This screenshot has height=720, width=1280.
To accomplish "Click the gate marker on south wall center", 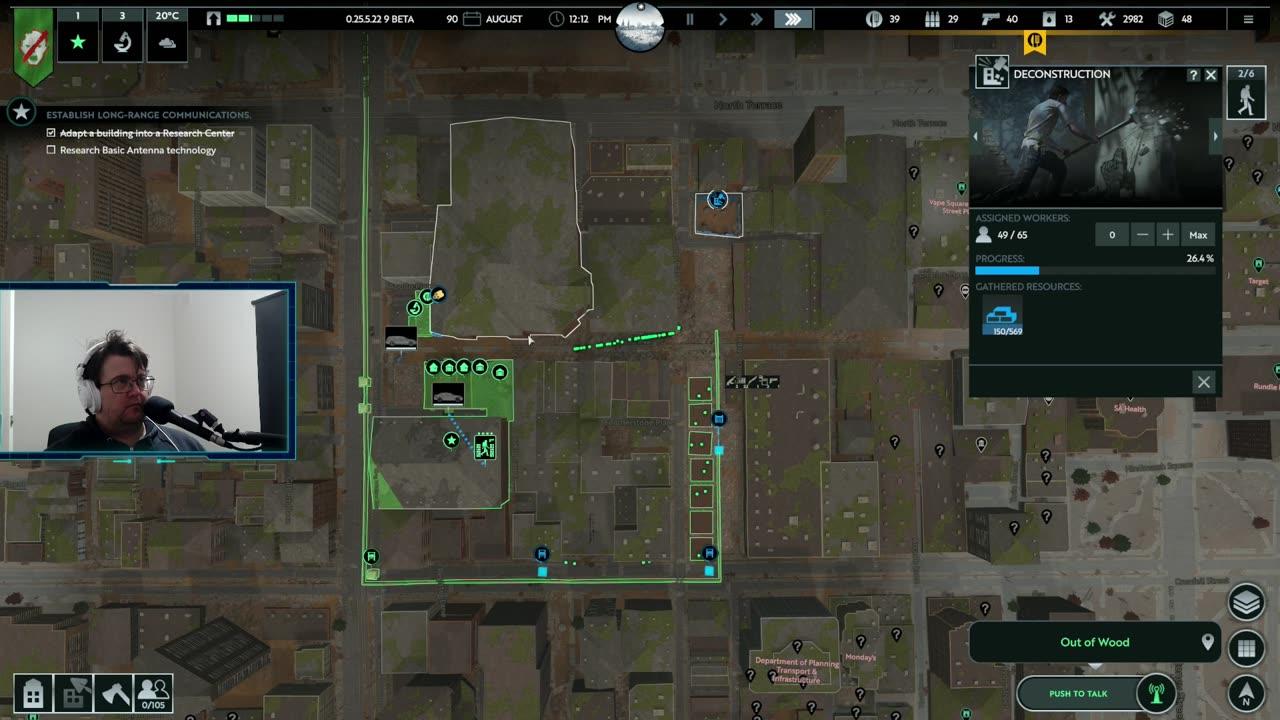I will click(541, 553).
